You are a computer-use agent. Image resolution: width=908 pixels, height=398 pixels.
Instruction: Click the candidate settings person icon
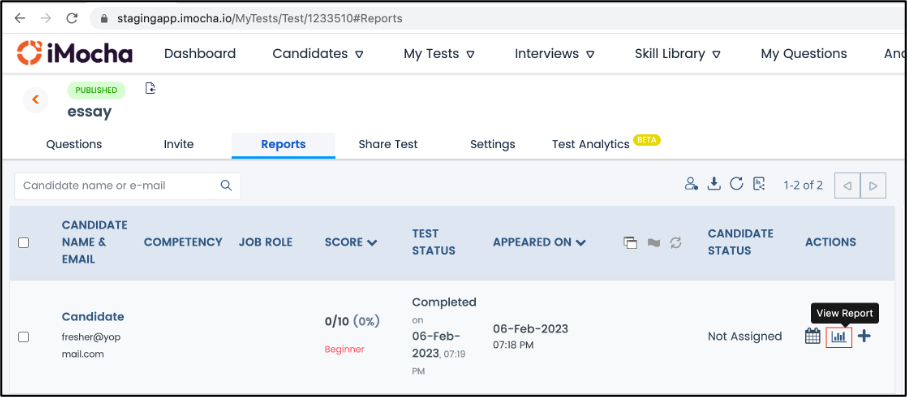[x=691, y=184]
